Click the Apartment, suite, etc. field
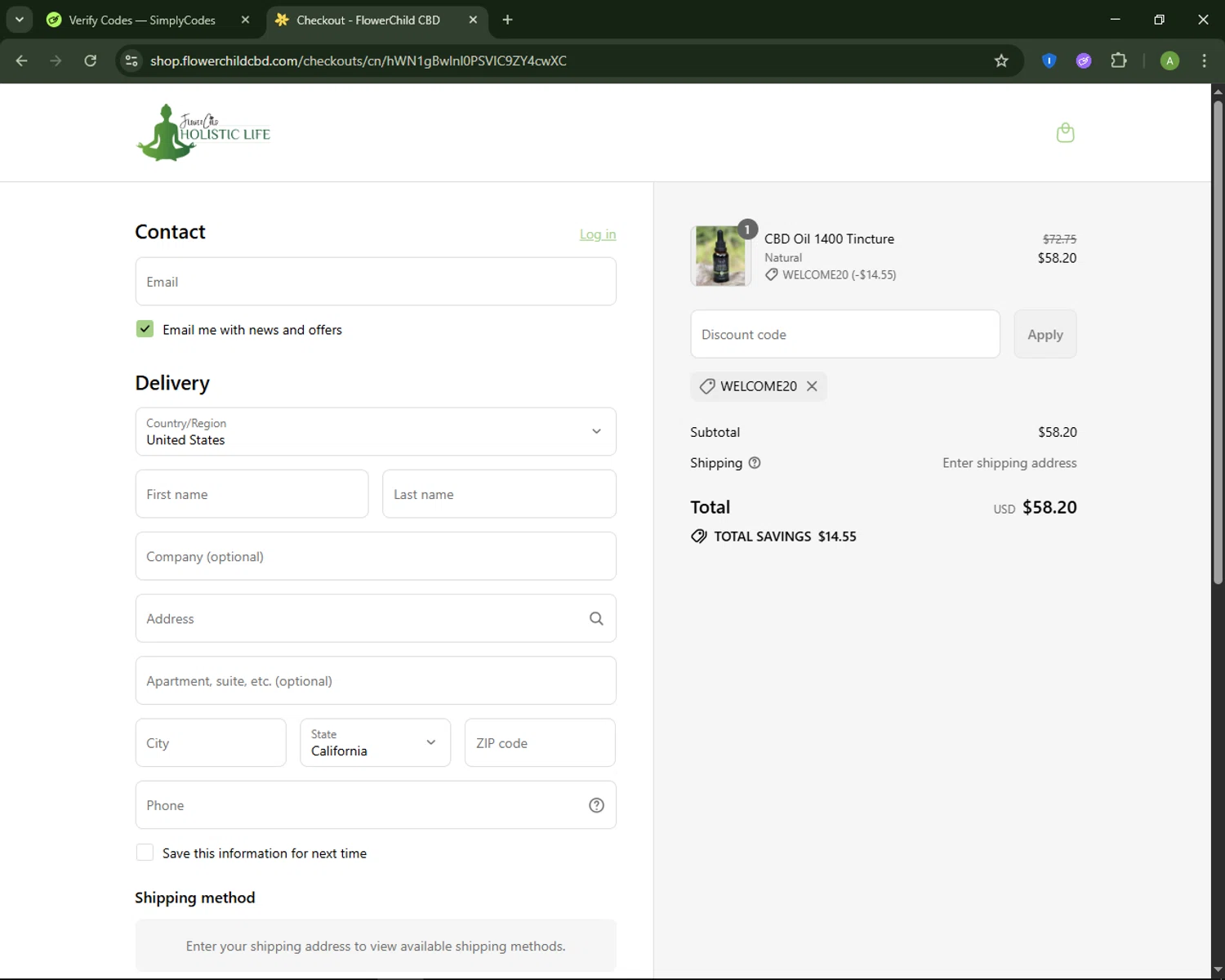 point(376,680)
